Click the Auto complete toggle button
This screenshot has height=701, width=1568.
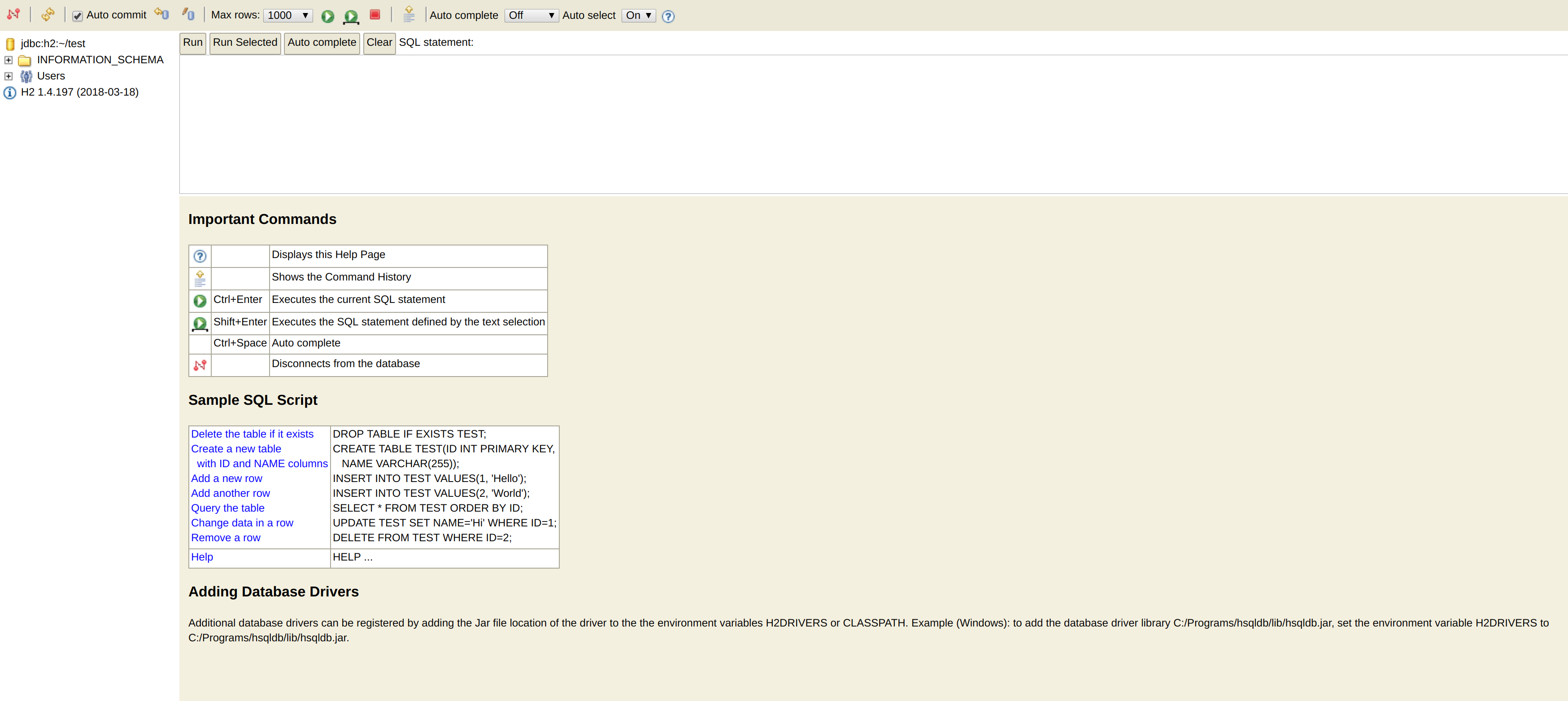coord(530,15)
